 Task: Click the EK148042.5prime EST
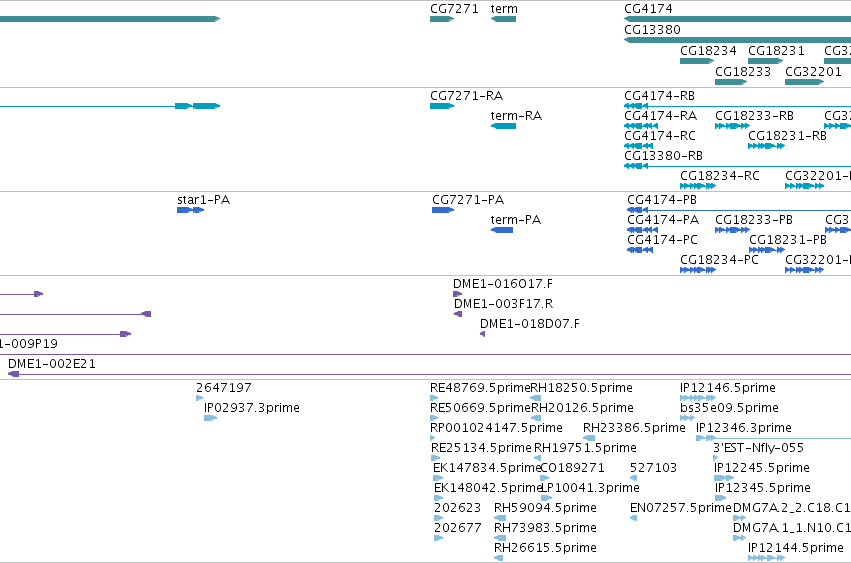pyautogui.click(x=438, y=498)
